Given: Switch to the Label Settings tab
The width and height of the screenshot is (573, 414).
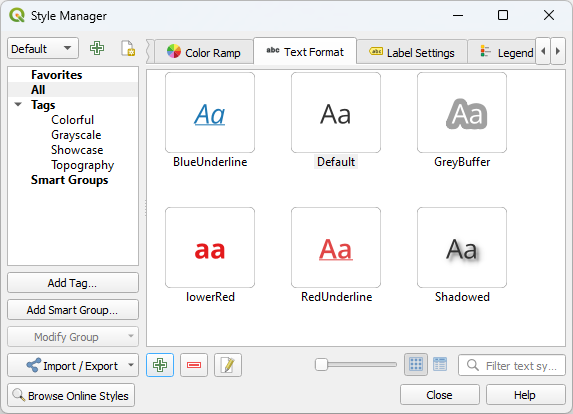Looking at the screenshot, I should pyautogui.click(x=412, y=53).
